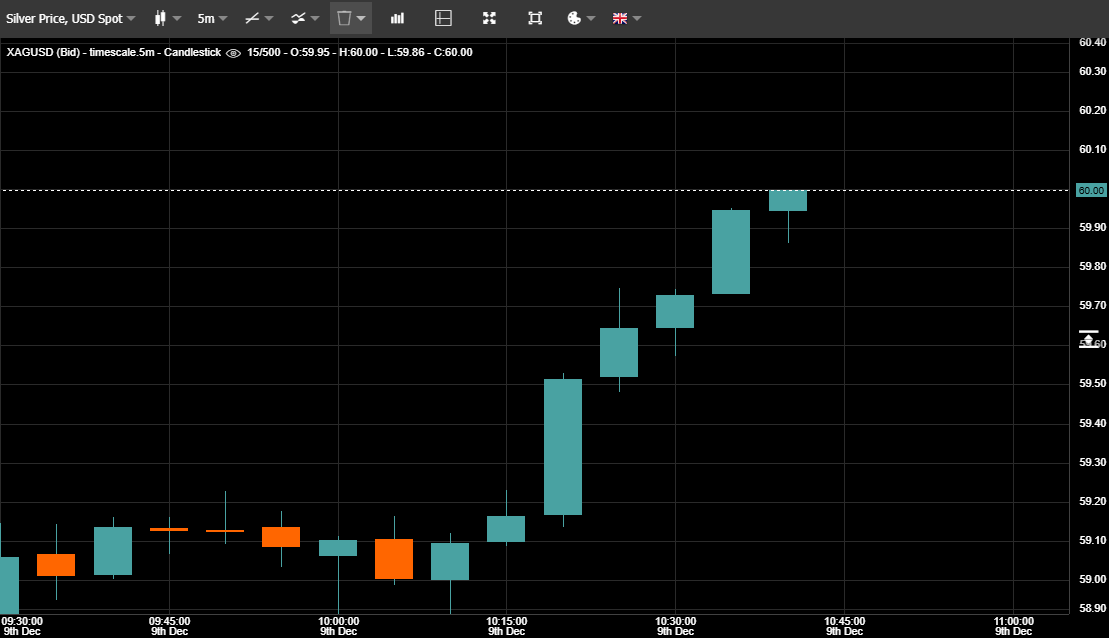Click the 58.90 price axis label
Image resolution: width=1109 pixels, height=638 pixels.
point(1092,608)
